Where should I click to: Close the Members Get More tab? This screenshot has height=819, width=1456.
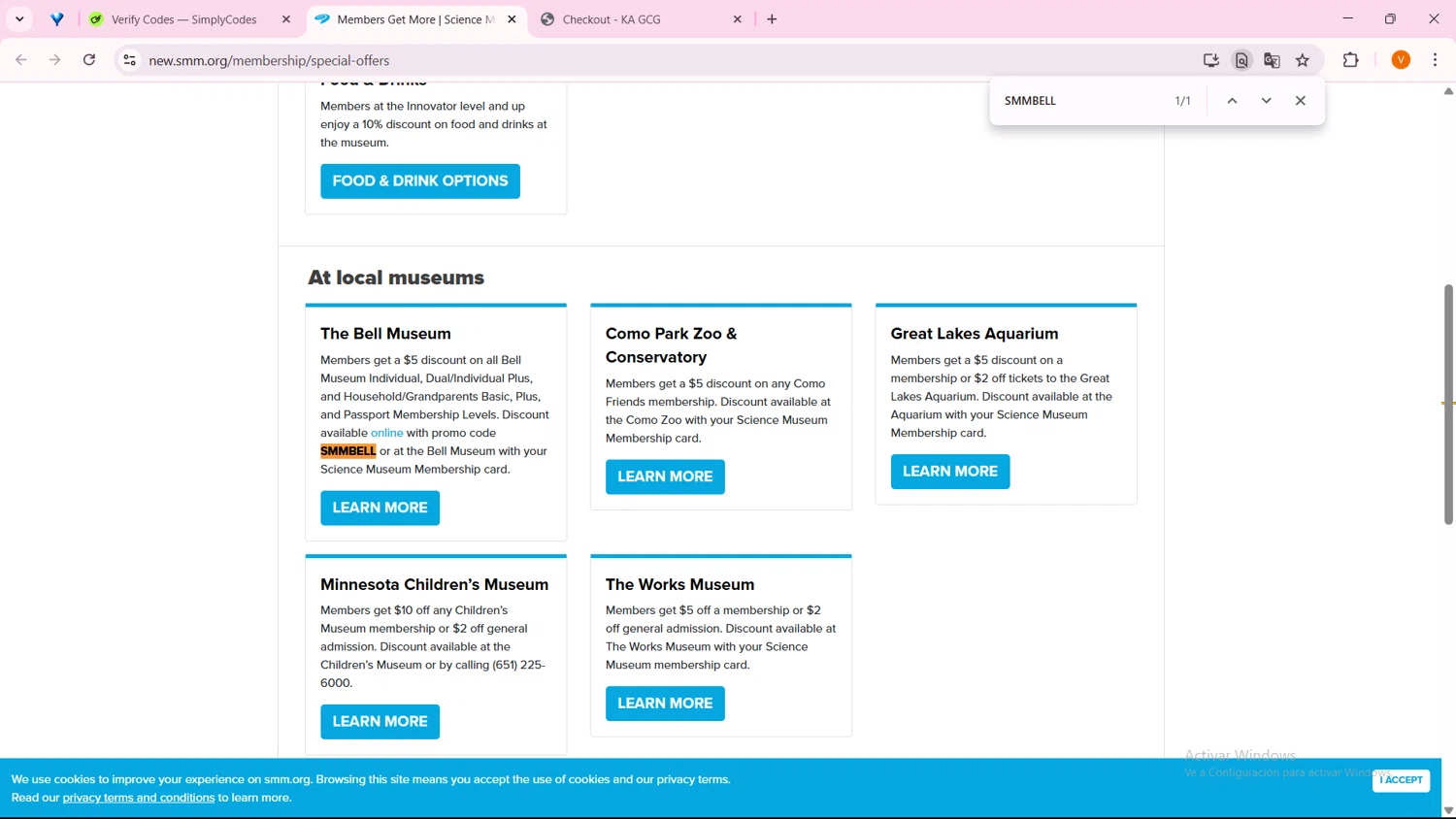[x=513, y=19]
